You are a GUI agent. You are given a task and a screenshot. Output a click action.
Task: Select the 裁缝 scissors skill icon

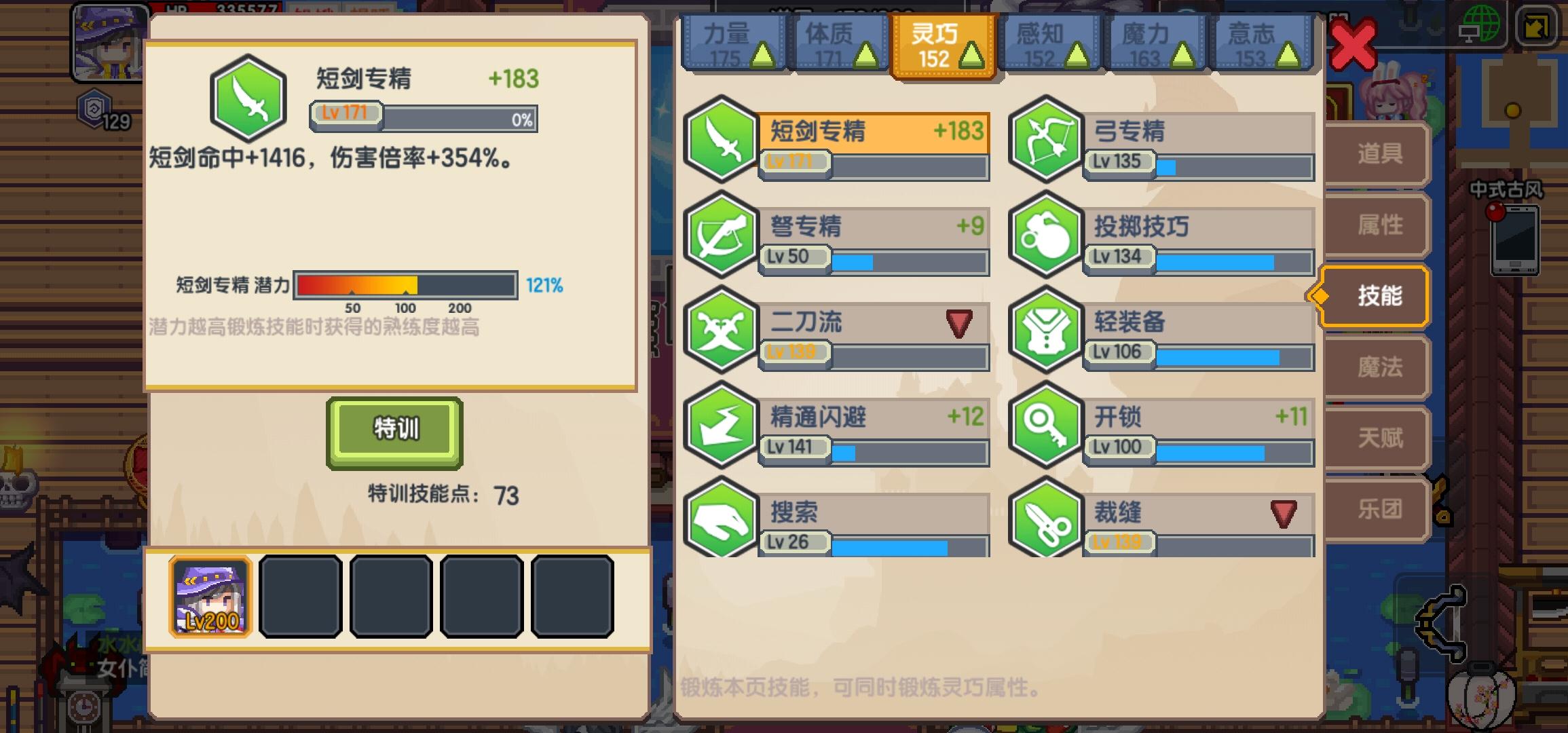point(1045,517)
